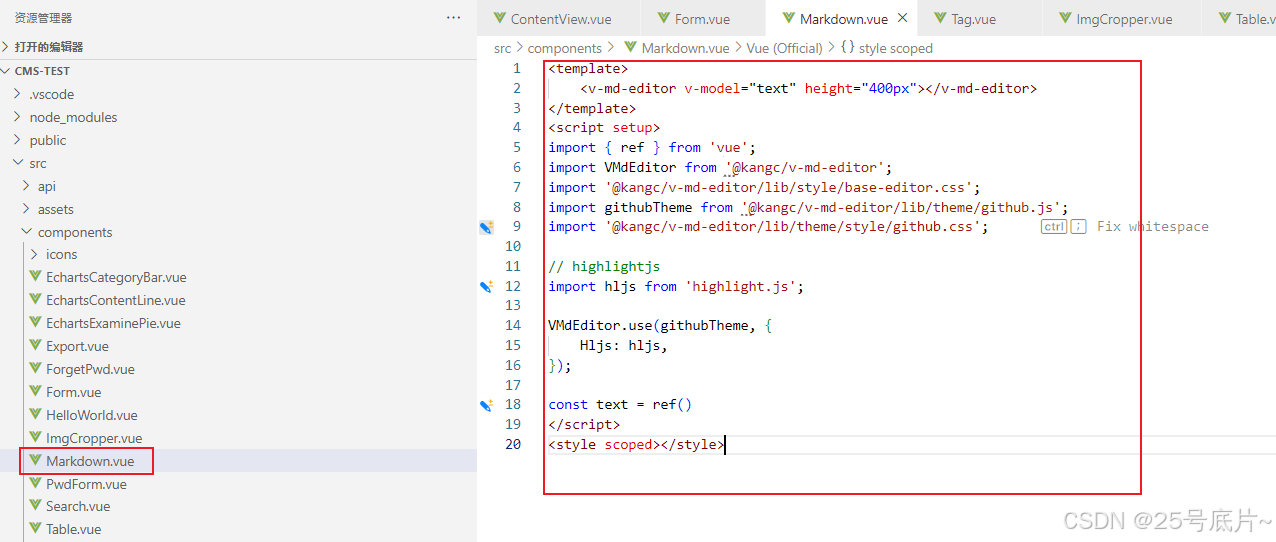Image resolution: width=1276 pixels, height=542 pixels.
Task: Expand the assets folder
Action: point(56,209)
